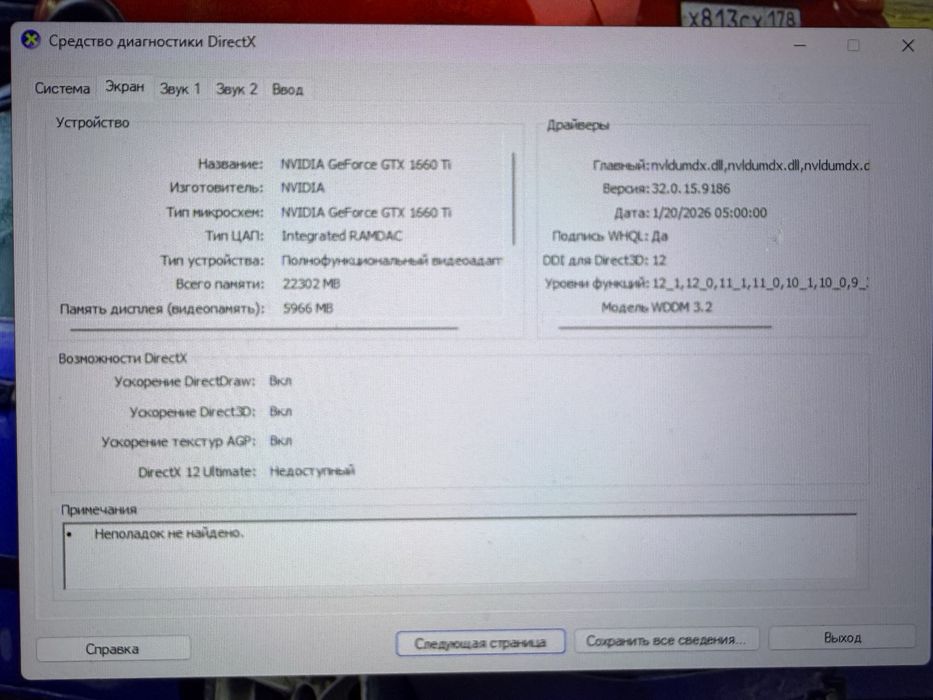933x700 pixels.
Task: Click the disabled maximize window button
Action: tap(853, 45)
